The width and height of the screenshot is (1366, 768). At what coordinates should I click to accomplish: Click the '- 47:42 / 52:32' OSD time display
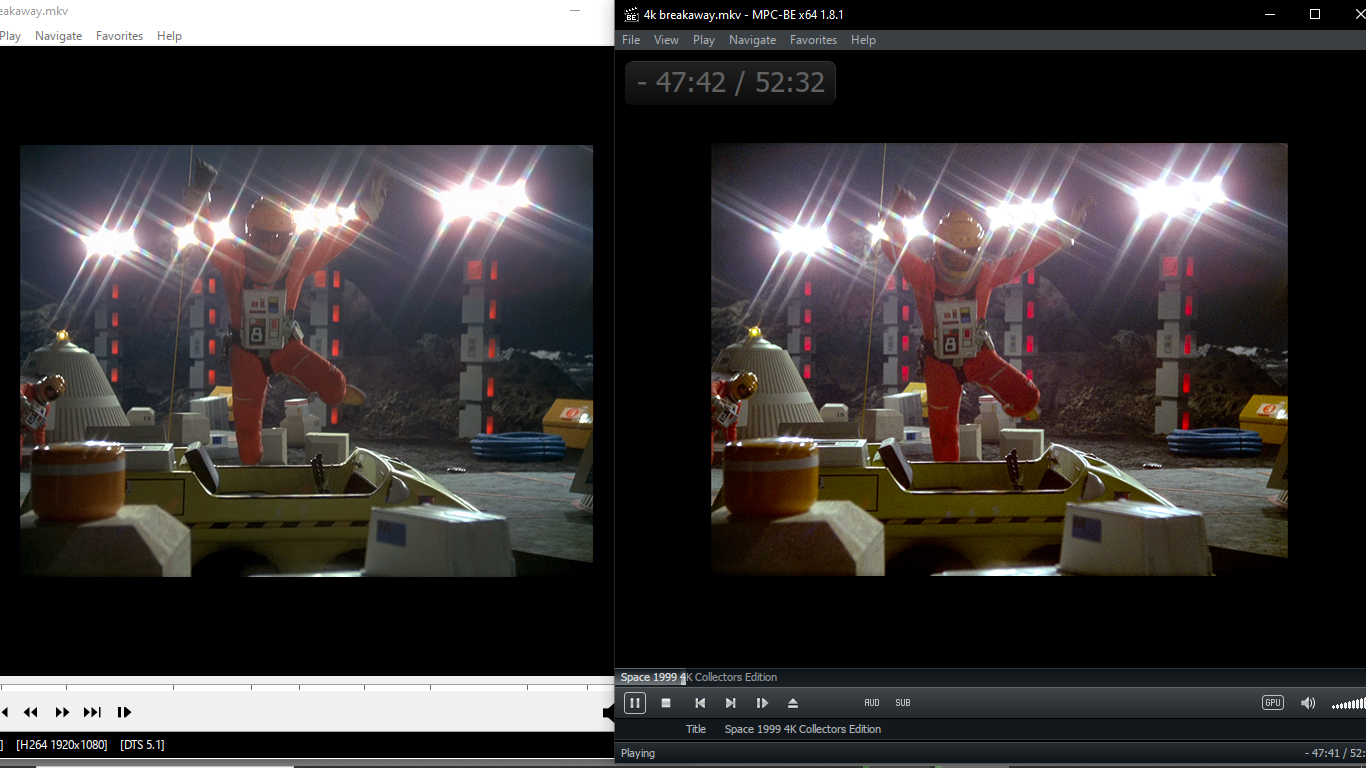point(730,82)
